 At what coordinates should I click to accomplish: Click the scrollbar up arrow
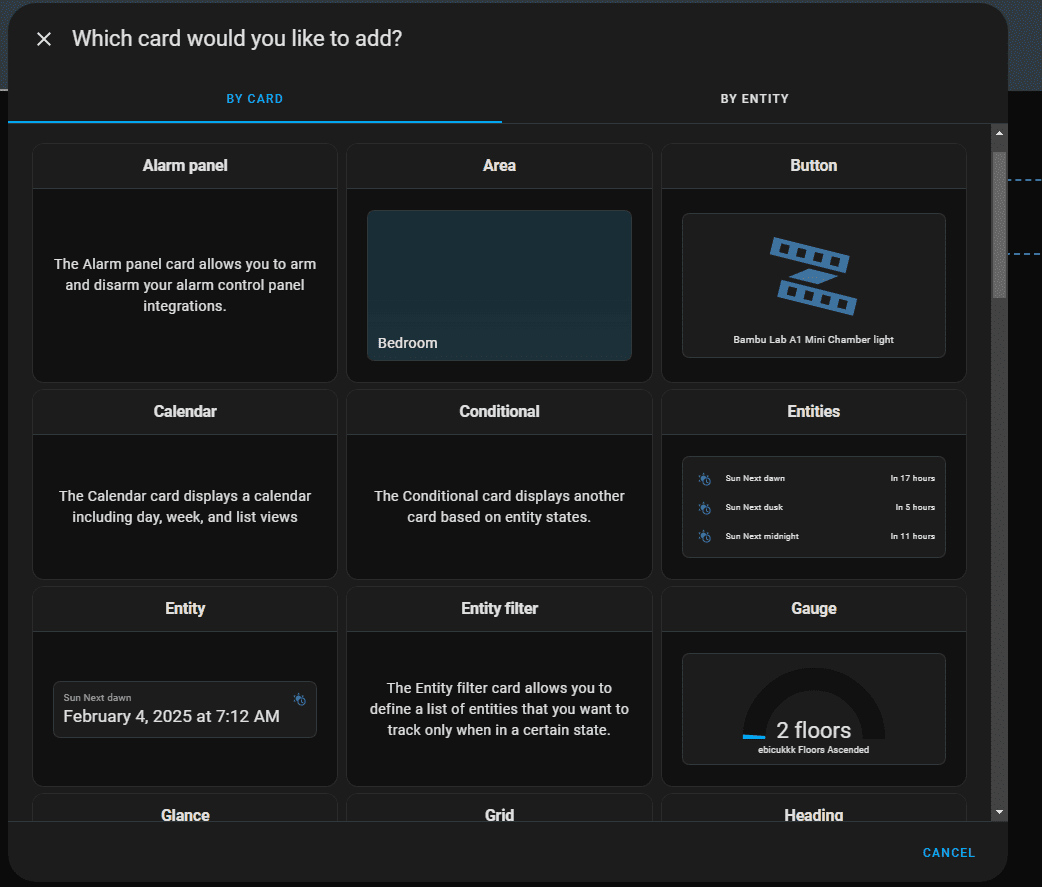[999, 132]
